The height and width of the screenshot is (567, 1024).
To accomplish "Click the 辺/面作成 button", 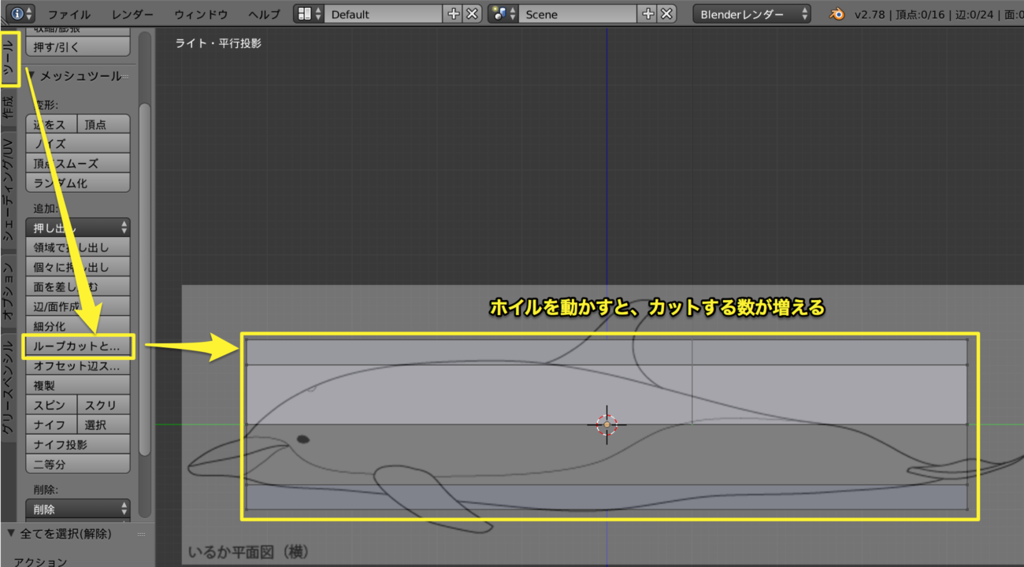I will pyautogui.click(x=78, y=306).
